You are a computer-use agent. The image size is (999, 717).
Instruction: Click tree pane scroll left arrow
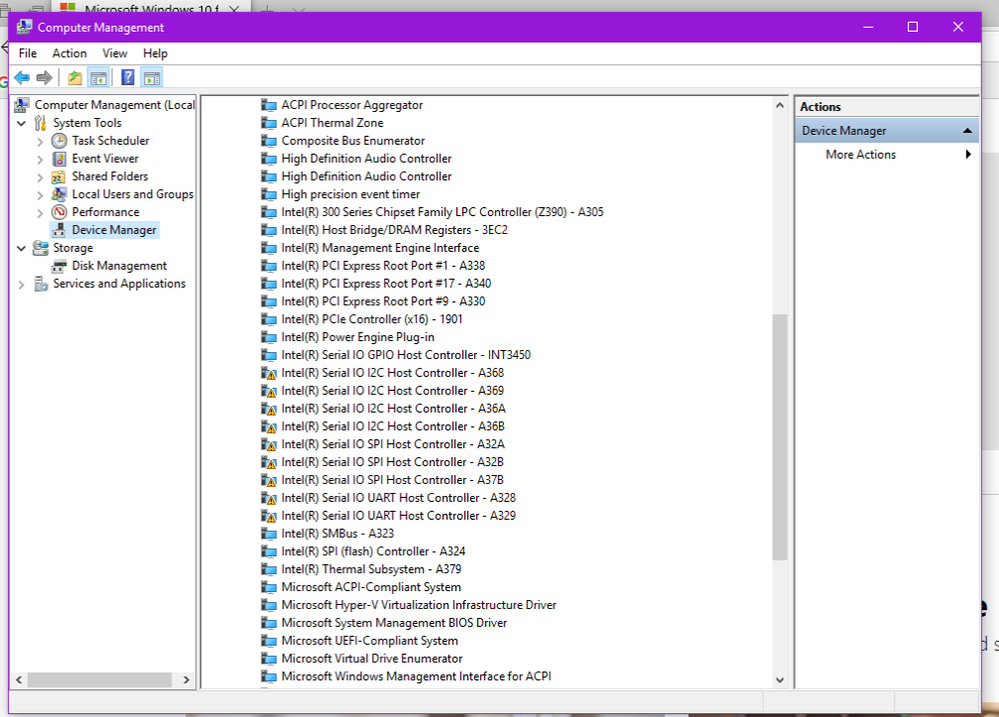[x=18, y=680]
